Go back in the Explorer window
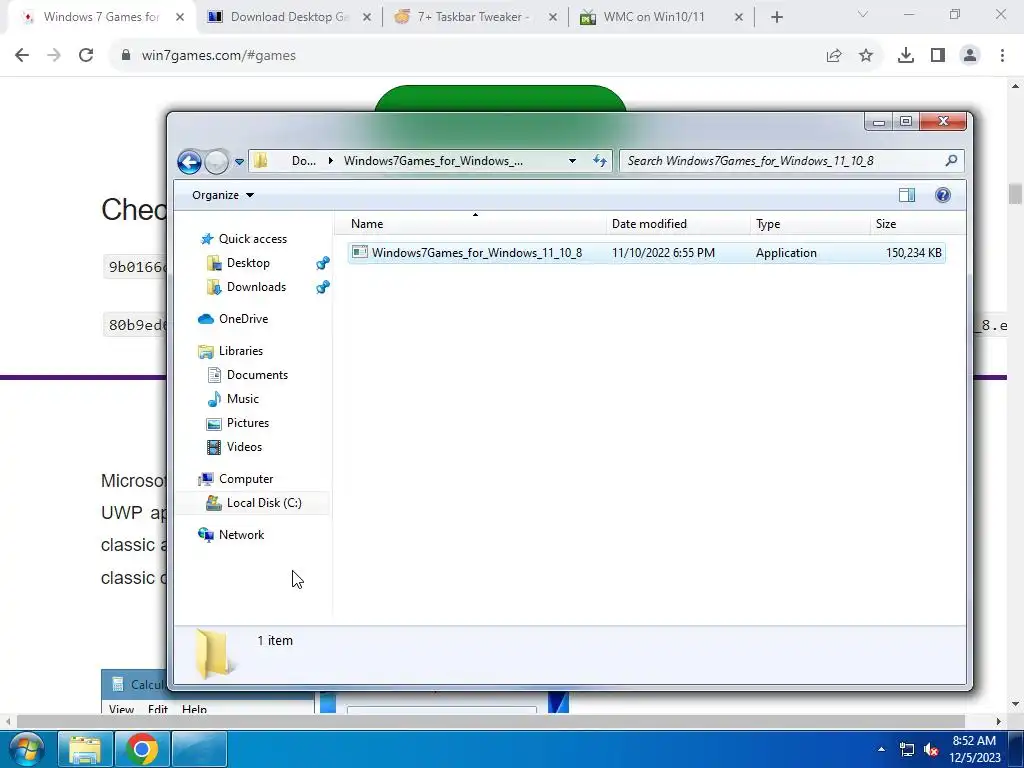 pos(189,162)
